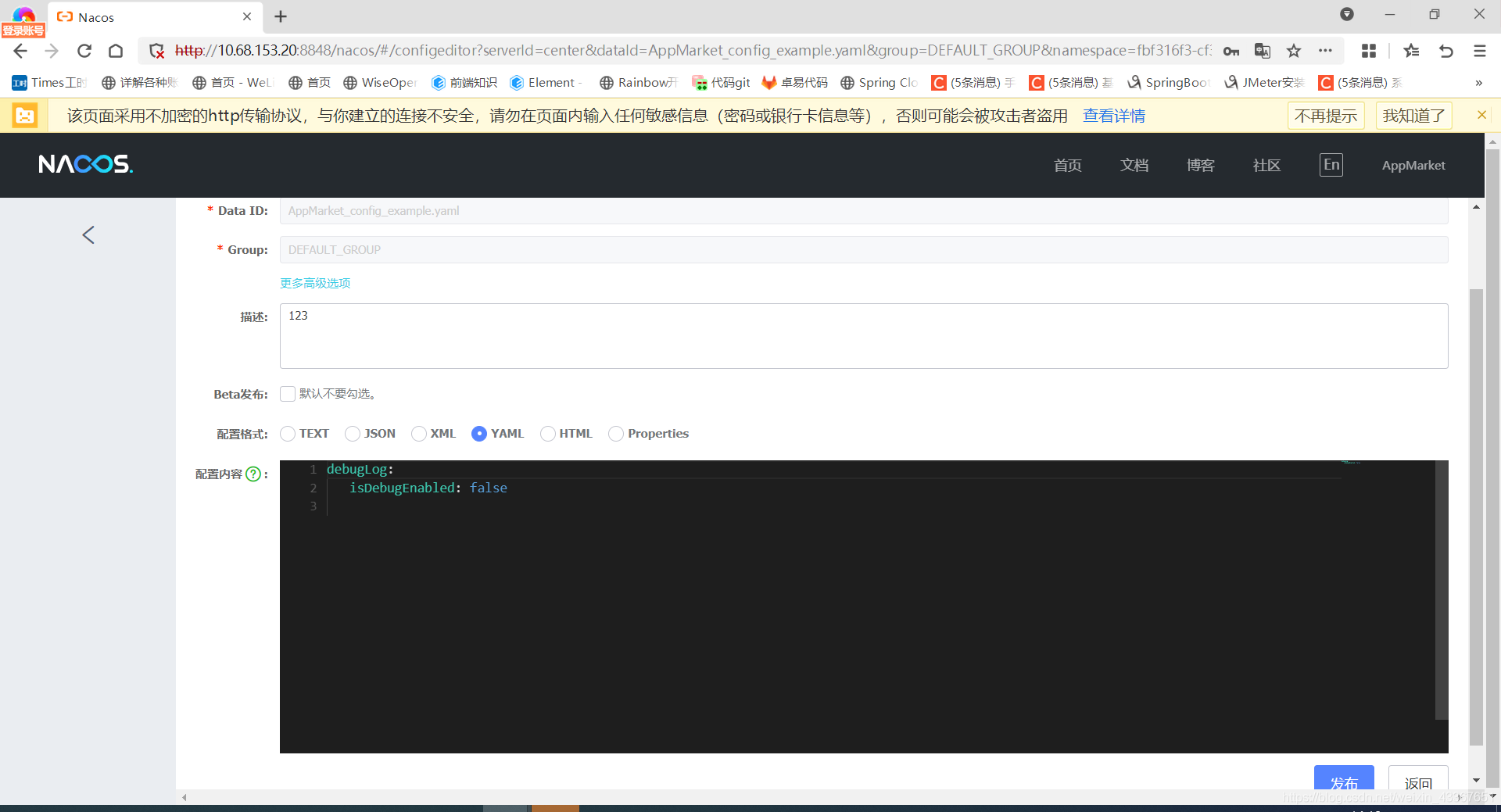Click 发布 publish button

[x=1344, y=779]
